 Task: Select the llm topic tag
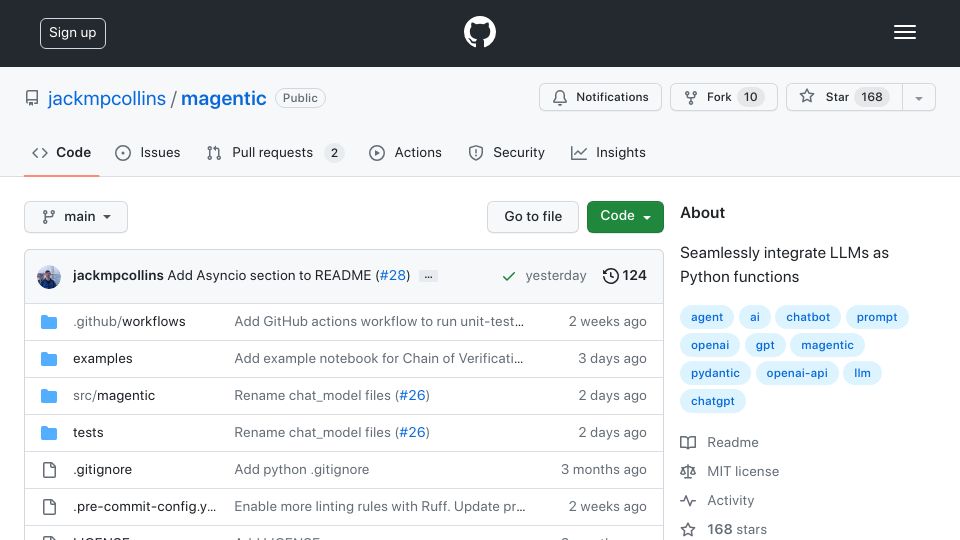click(862, 373)
